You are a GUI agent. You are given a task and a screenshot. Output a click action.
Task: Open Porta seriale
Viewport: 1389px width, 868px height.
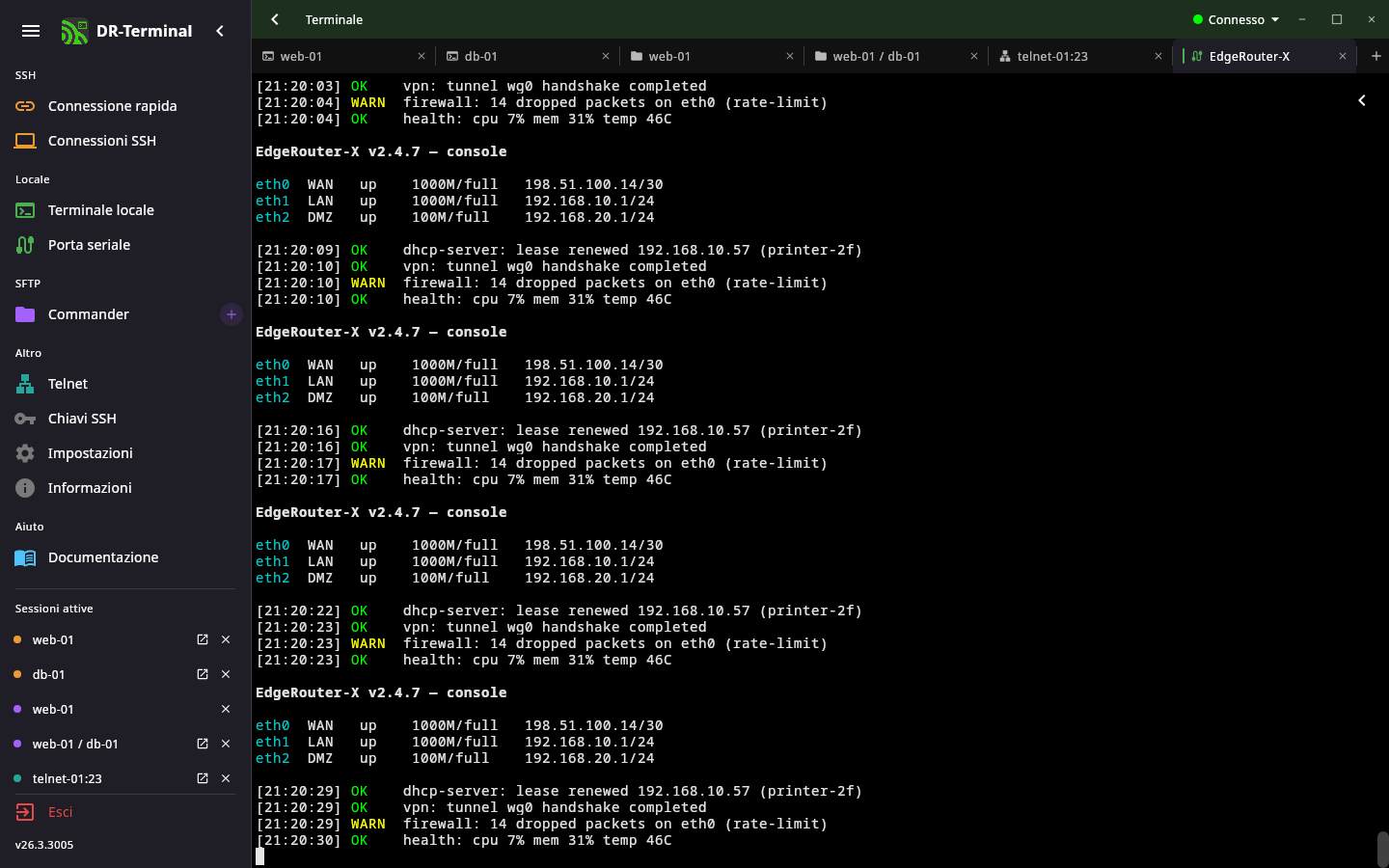click(125, 245)
